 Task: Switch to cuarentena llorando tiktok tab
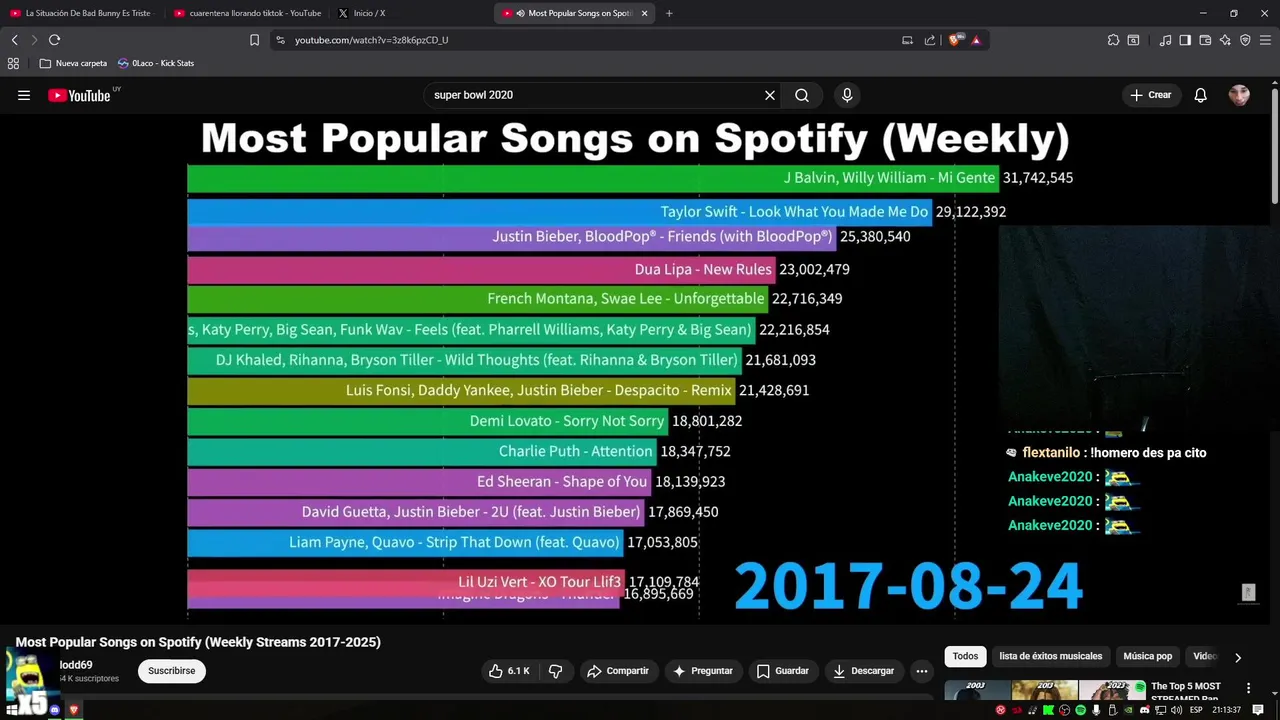(x=248, y=13)
